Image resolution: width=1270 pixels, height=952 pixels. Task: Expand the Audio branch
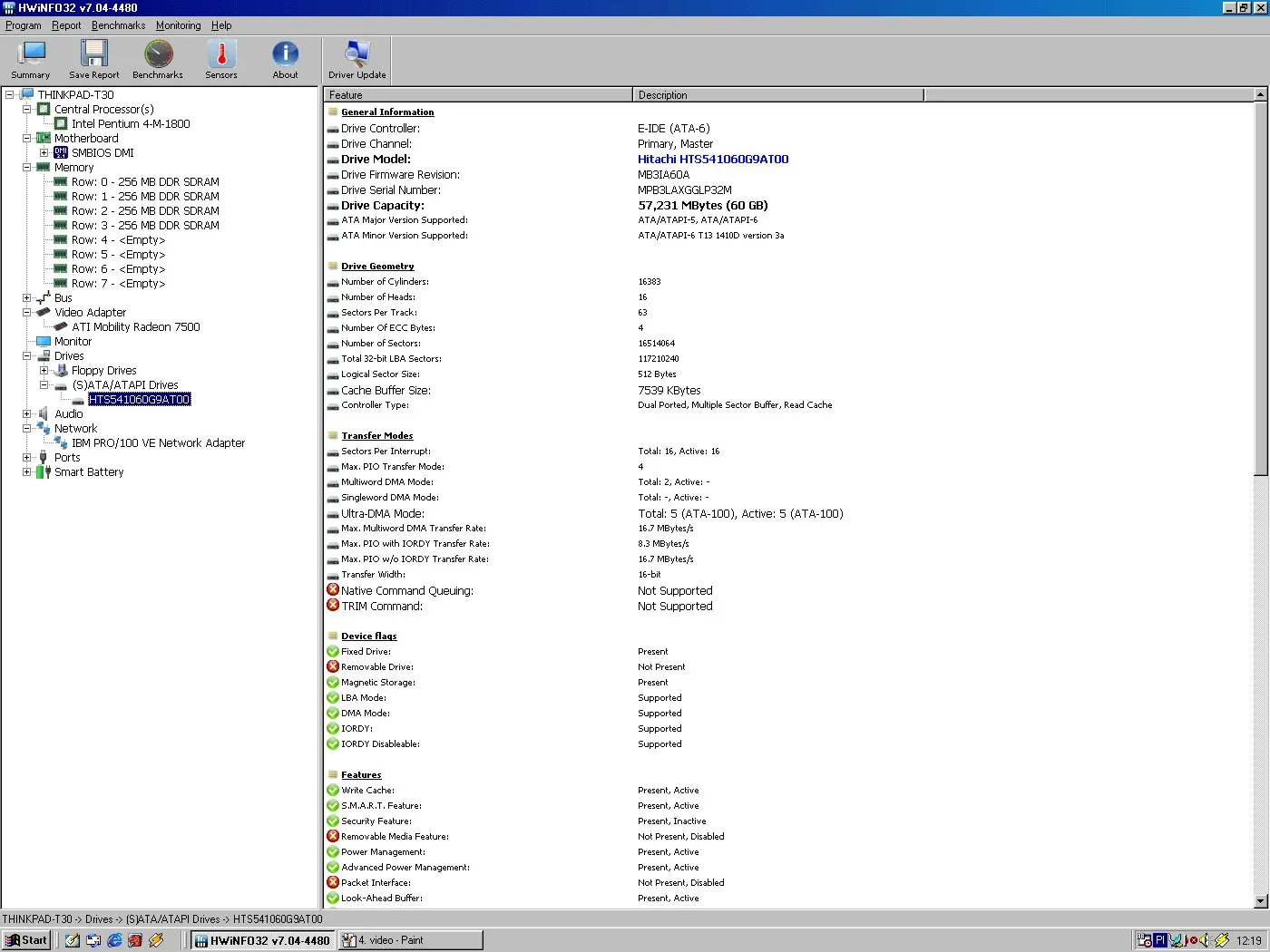pos(26,413)
